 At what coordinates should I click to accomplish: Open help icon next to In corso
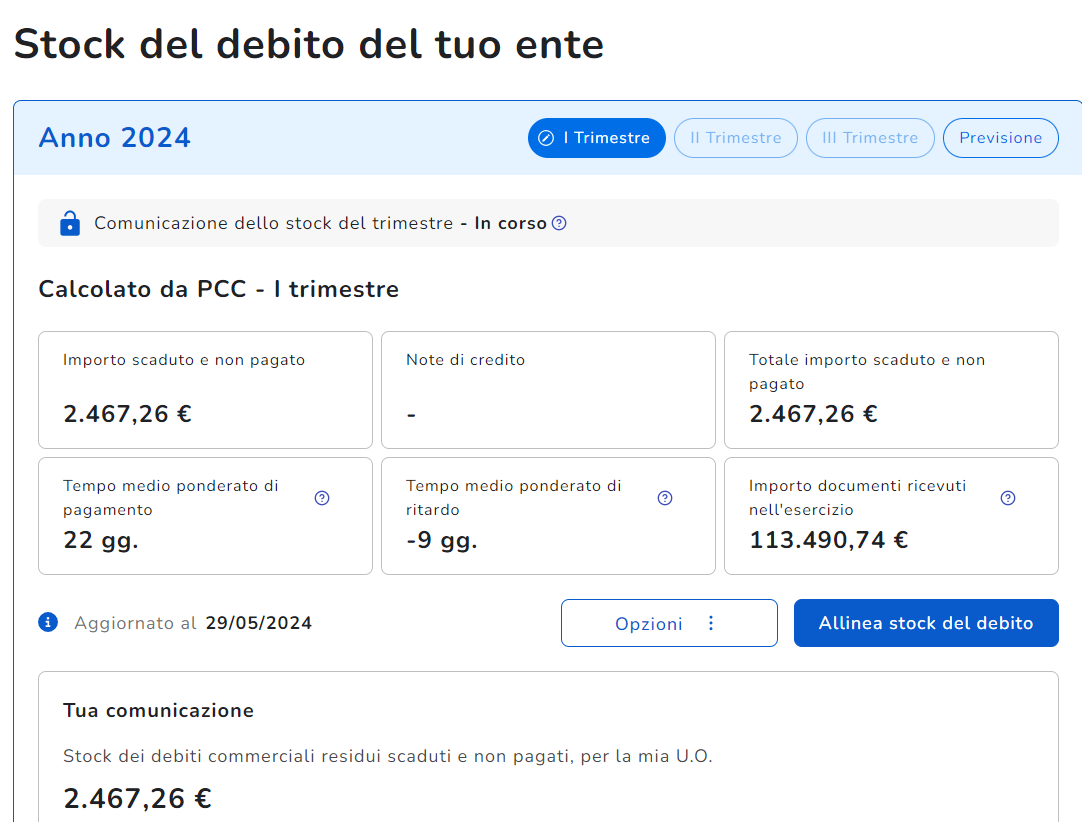(x=559, y=223)
